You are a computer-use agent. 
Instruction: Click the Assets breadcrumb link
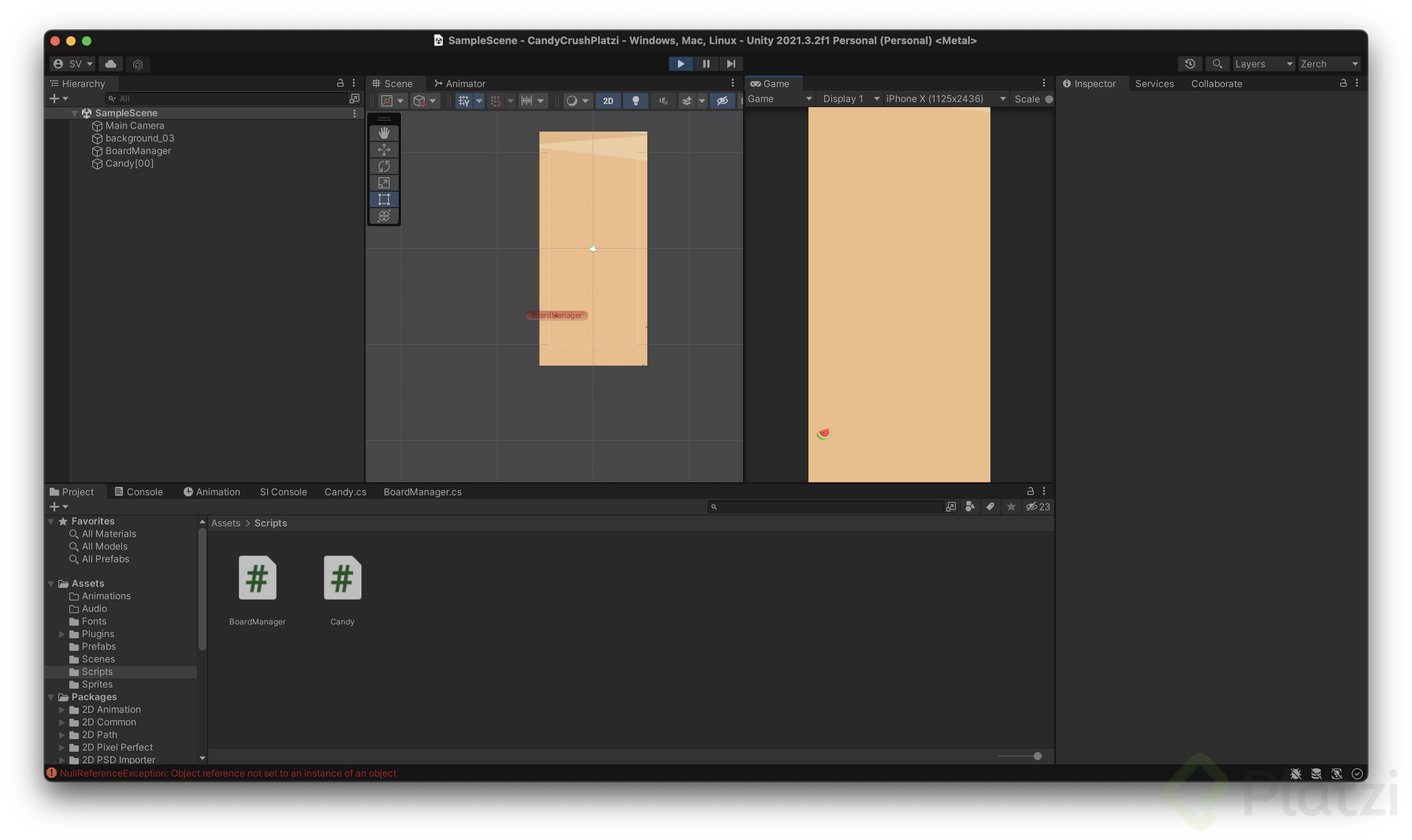[225, 523]
